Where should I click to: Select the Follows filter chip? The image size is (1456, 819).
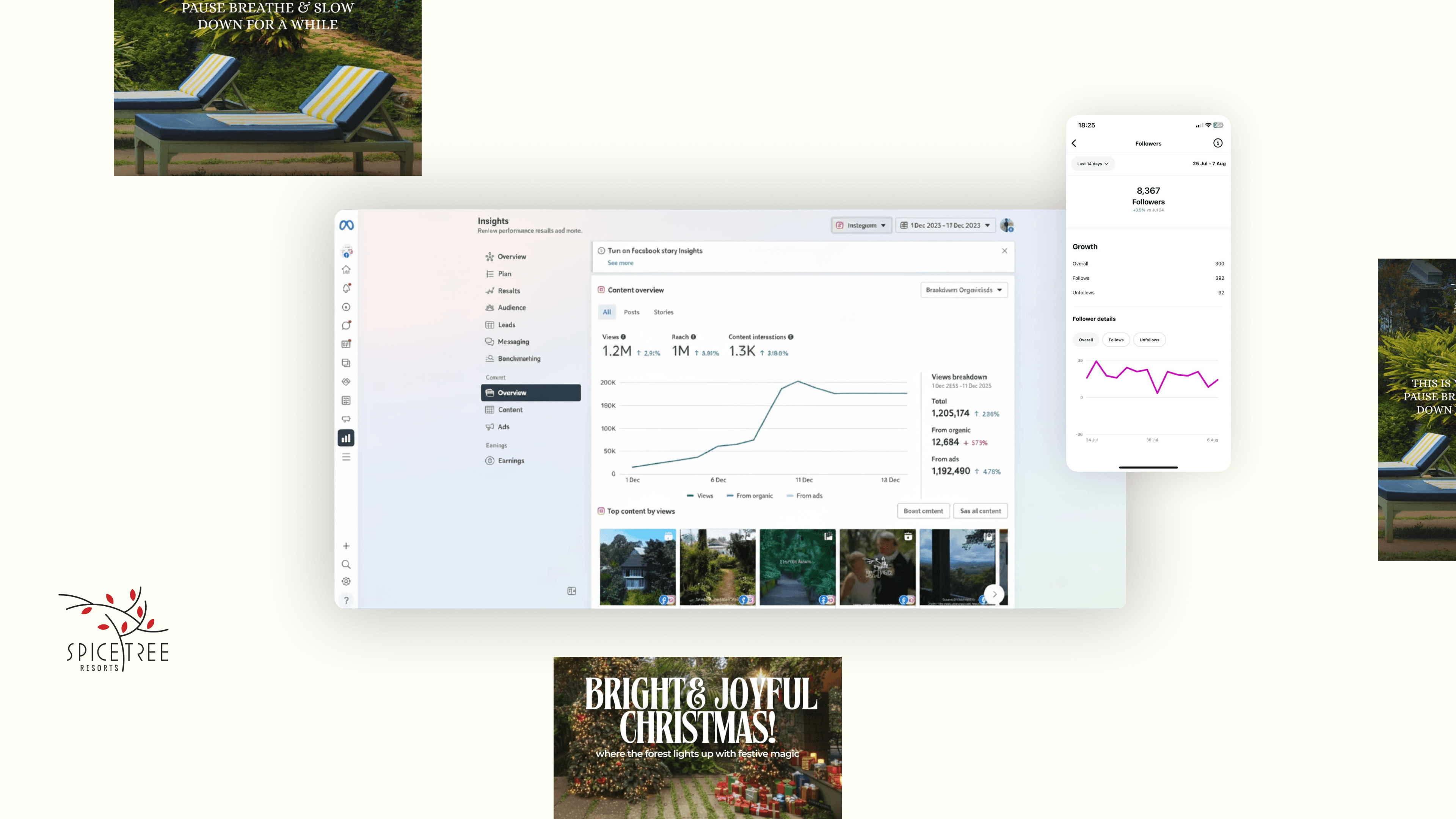[1116, 340]
